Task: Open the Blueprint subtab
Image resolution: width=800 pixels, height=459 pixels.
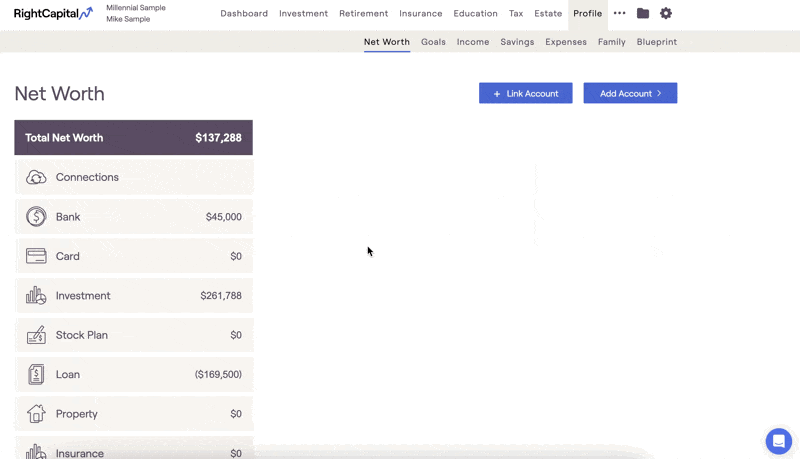Action: (x=657, y=42)
